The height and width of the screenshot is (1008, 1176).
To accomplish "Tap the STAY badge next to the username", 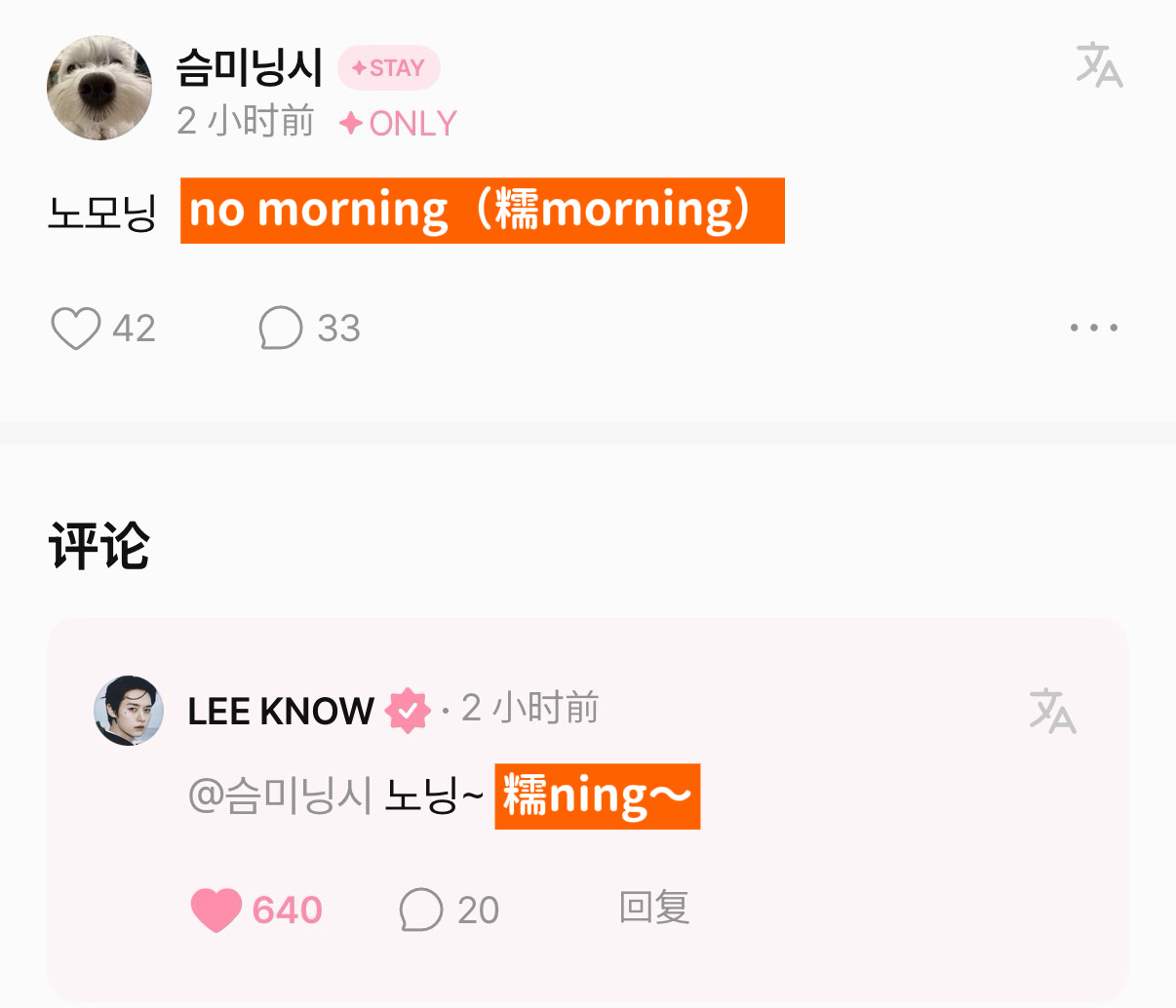I will coord(388,68).
